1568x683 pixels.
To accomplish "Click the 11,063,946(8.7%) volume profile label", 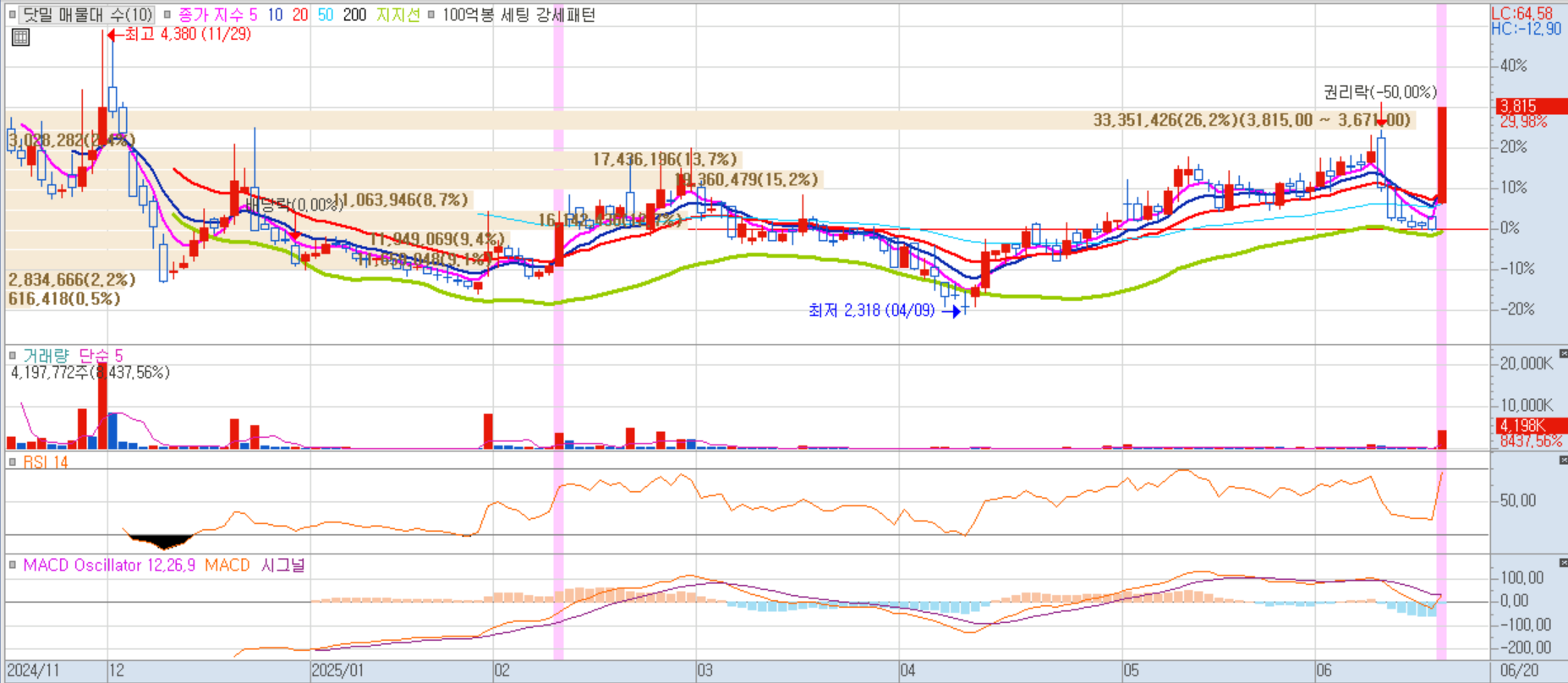I will click(x=400, y=199).
